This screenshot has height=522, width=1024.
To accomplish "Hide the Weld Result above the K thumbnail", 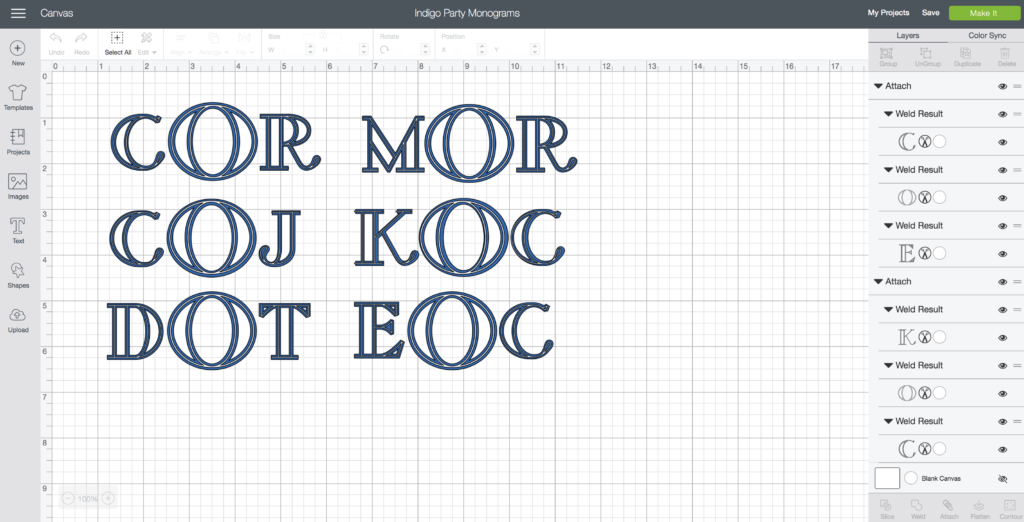I will pos(1002,310).
